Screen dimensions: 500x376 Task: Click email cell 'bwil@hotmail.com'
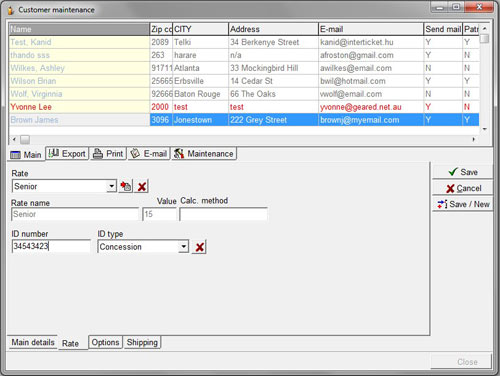[371, 81]
